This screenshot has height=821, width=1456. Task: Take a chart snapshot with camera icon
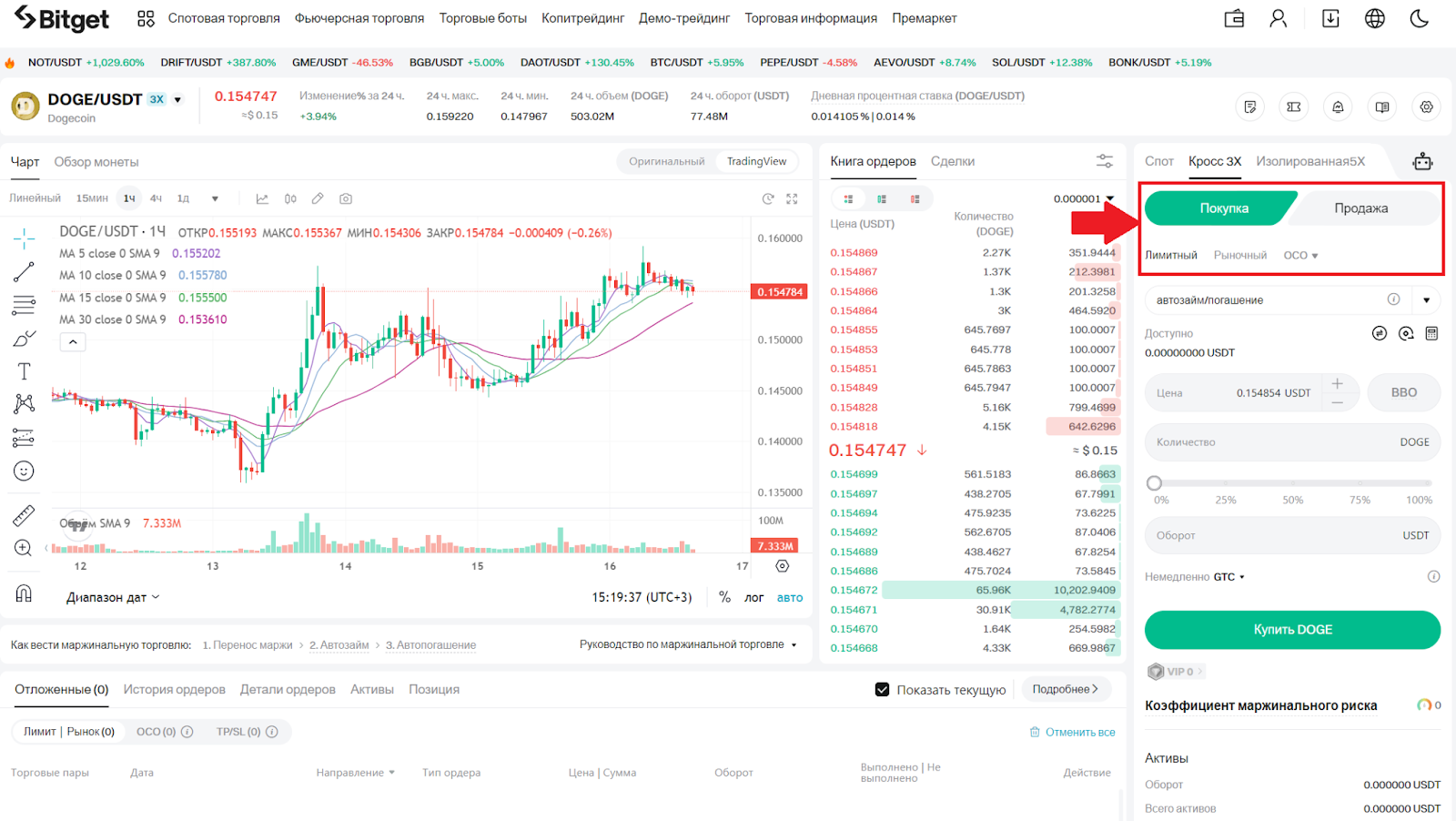346,198
